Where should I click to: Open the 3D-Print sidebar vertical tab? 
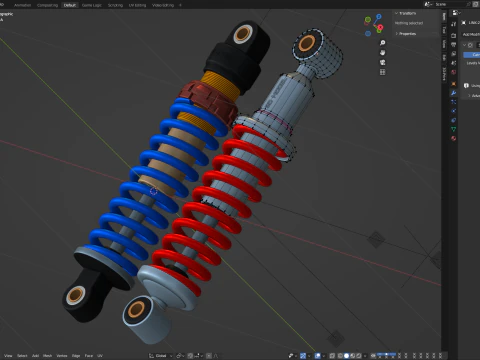[444, 74]
